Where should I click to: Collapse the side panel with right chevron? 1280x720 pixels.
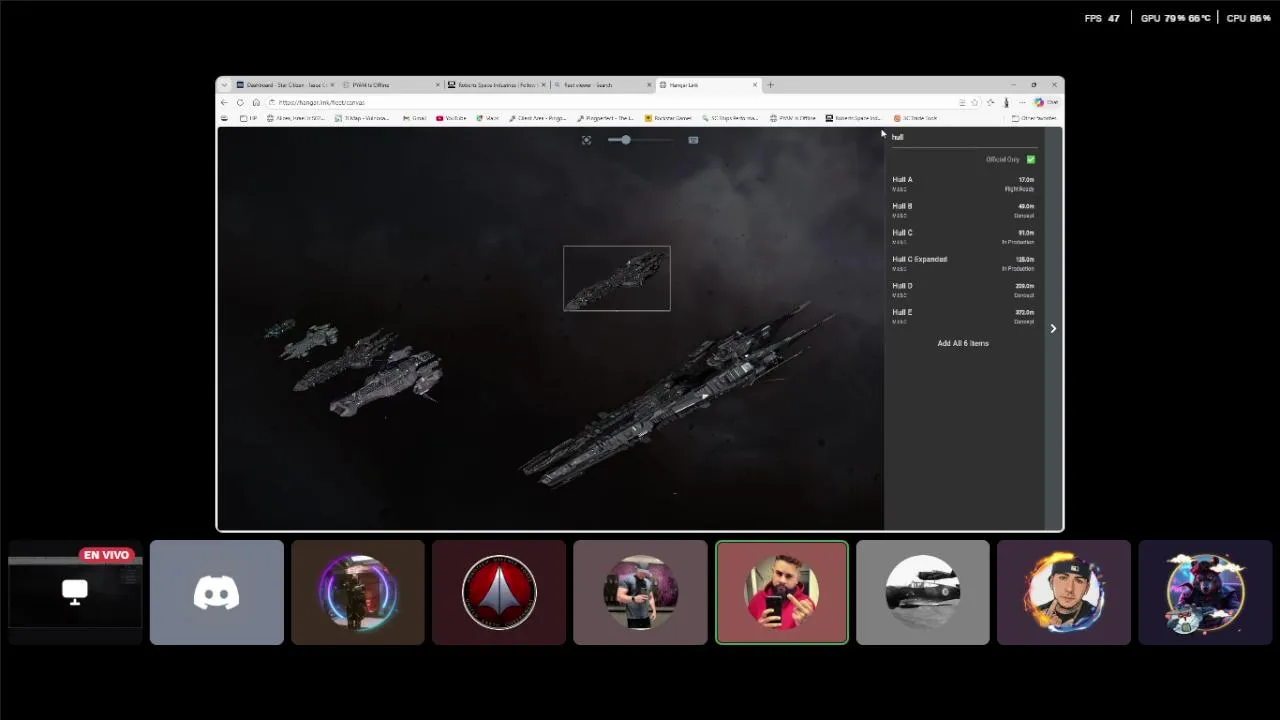[1053, 328]
